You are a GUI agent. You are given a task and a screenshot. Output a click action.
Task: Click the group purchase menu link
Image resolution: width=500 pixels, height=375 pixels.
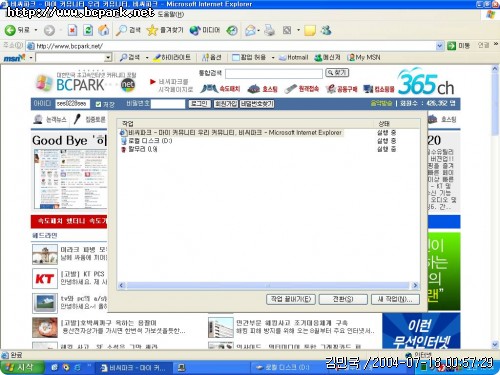pos(342,89)
